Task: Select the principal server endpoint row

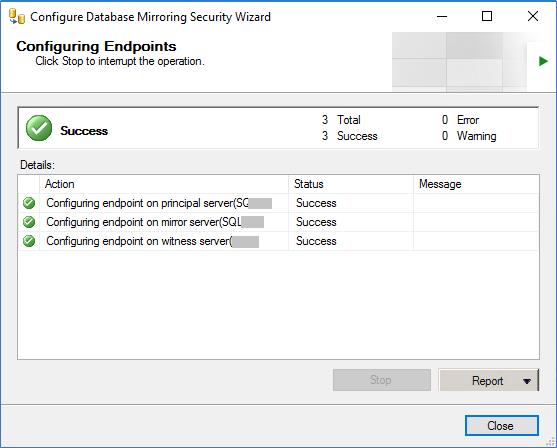Action: [x=278, y=203]
